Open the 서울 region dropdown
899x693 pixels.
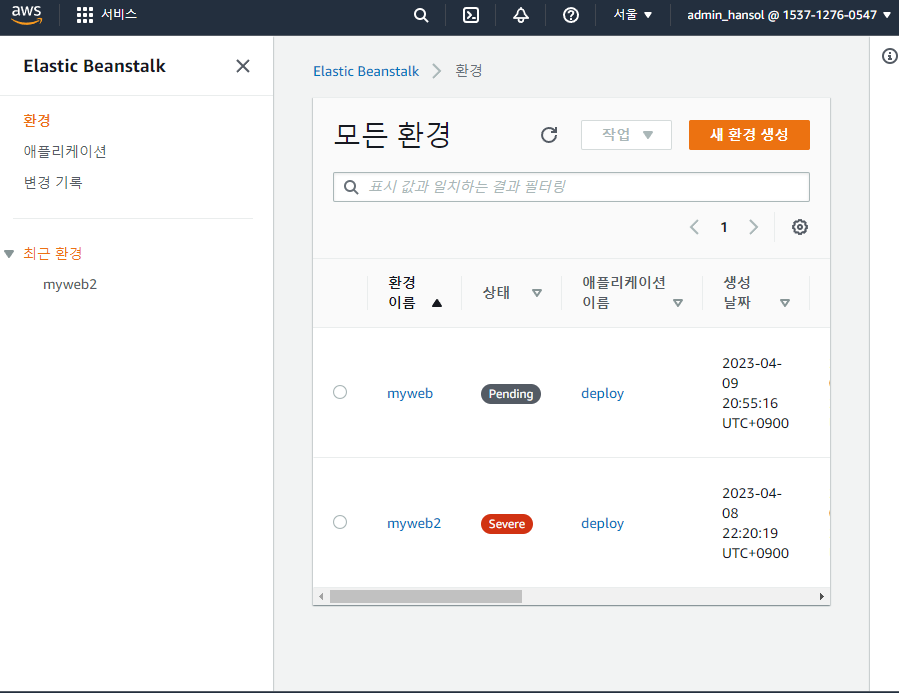tap(632, 15)
